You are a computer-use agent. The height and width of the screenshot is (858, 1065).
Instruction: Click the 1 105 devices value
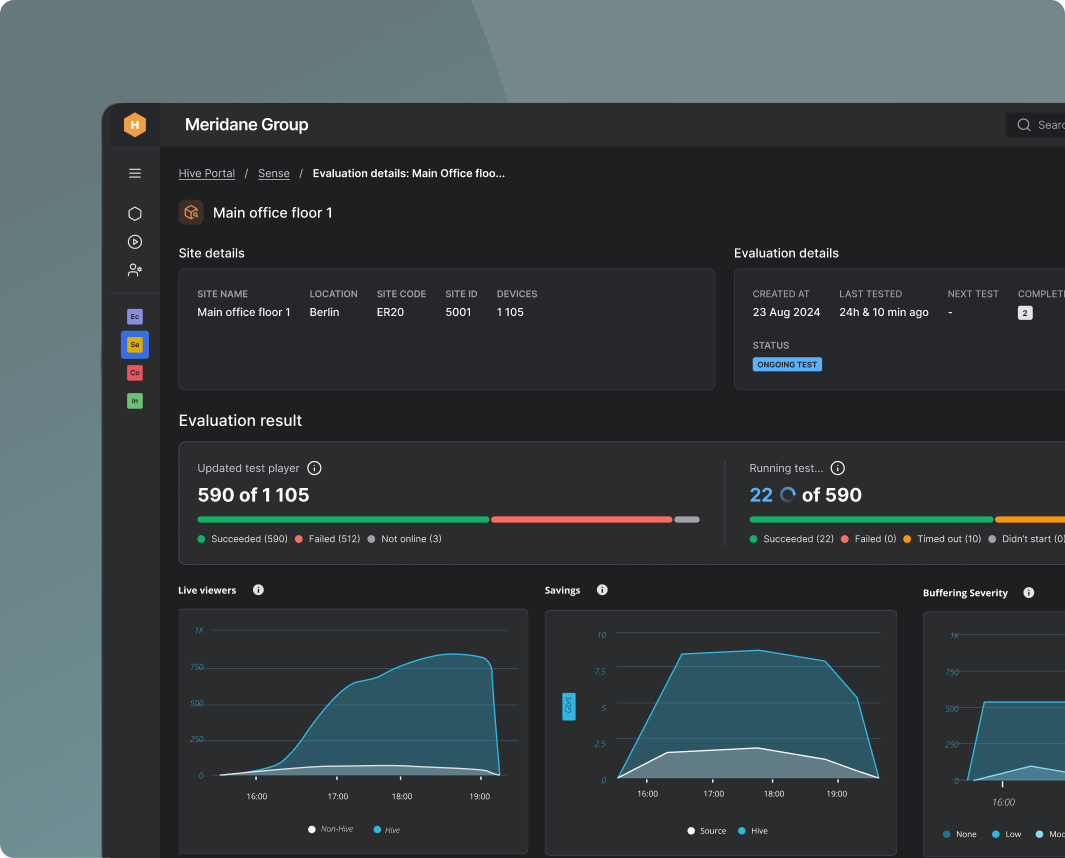click(x=510, y=312)
